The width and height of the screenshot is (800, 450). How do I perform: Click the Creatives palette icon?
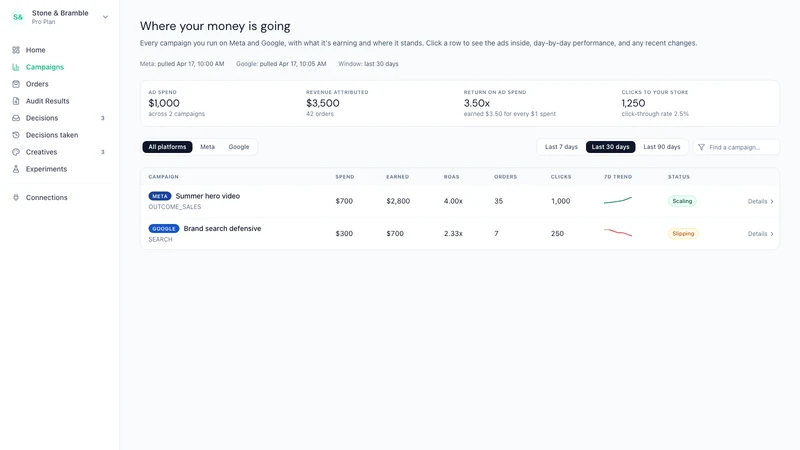(x=16, y=152)
